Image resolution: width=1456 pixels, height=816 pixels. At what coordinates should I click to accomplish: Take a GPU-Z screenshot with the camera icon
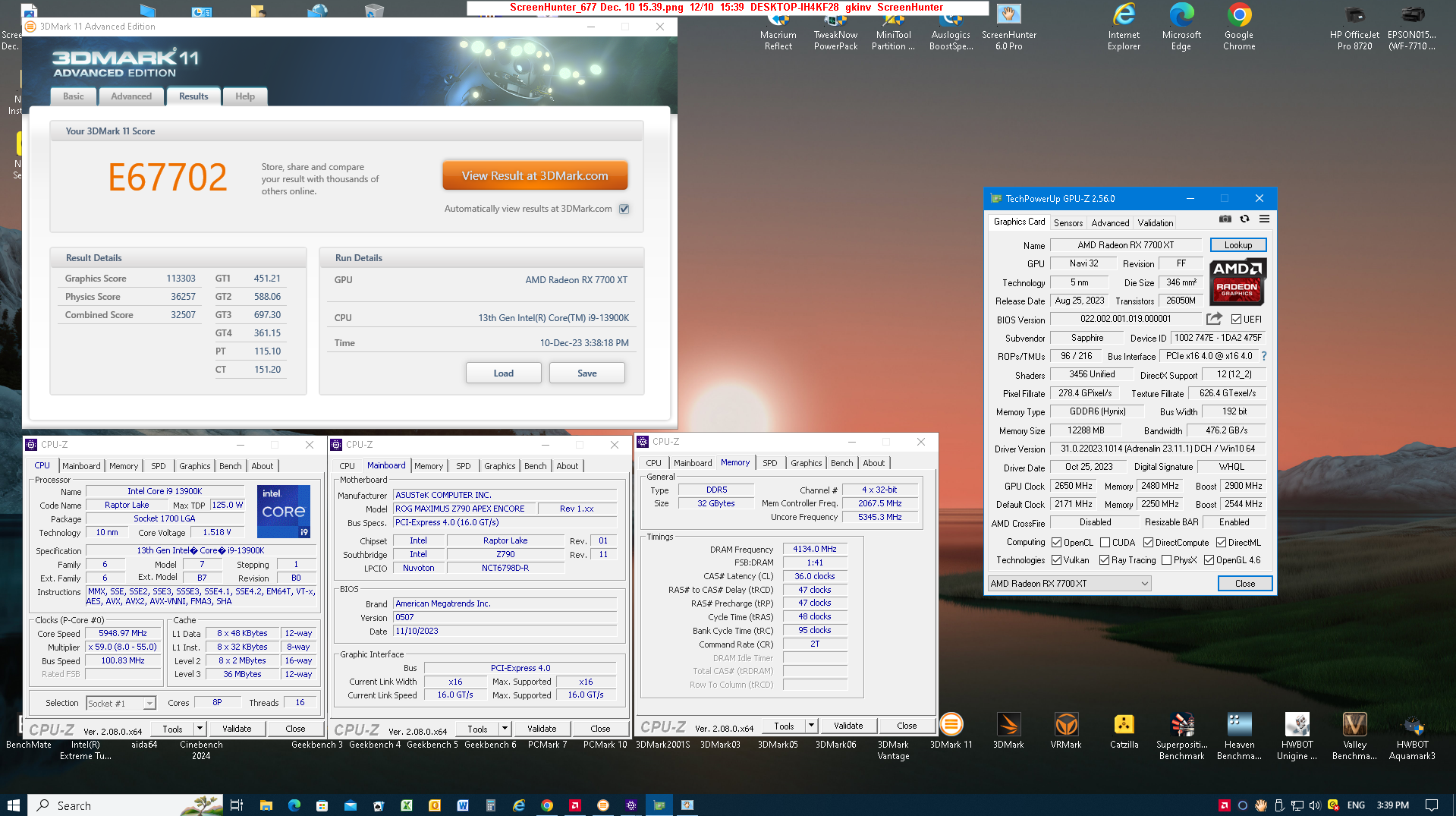[x=1225, y=219]
